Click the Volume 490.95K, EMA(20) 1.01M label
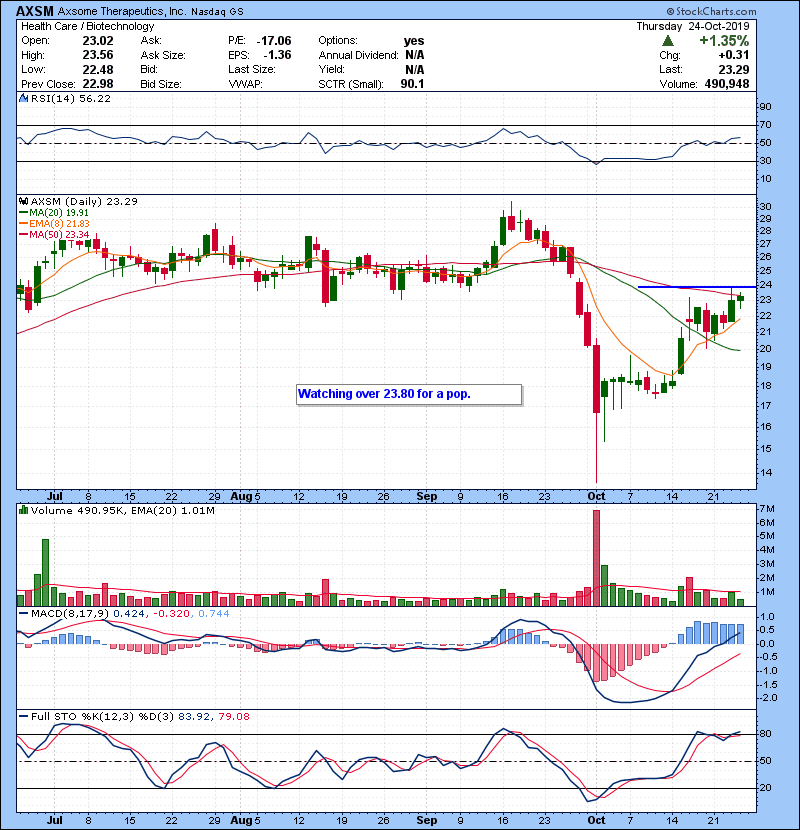This screenshot has height=830, width=800. pyautogui.click(x=123, y=511)
